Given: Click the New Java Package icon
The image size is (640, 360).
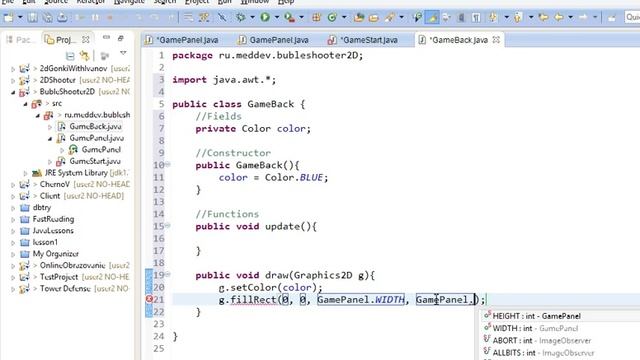Looking at the screenshot, I should click(x=316, y=18).
